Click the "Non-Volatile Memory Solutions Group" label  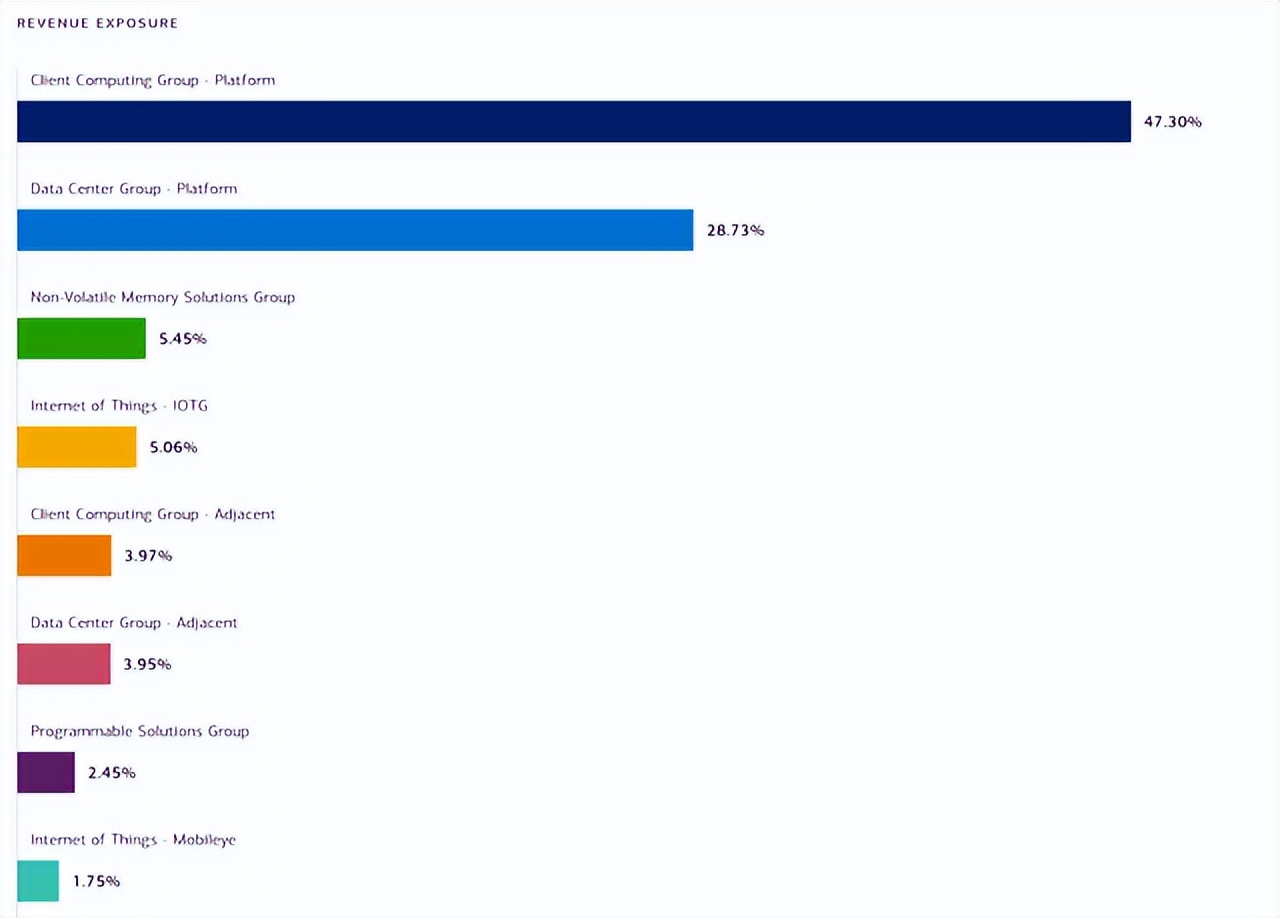click(x=163, y=297)
